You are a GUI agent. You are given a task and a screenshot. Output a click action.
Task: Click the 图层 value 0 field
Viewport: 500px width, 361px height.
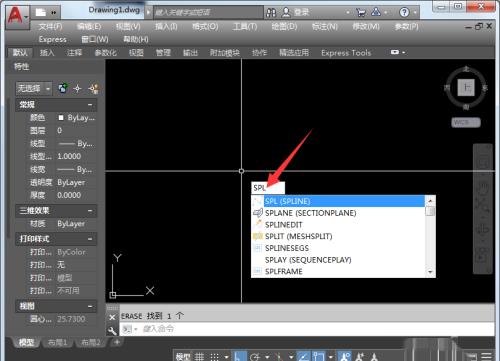pyautogui.click(x=77, y=131)
